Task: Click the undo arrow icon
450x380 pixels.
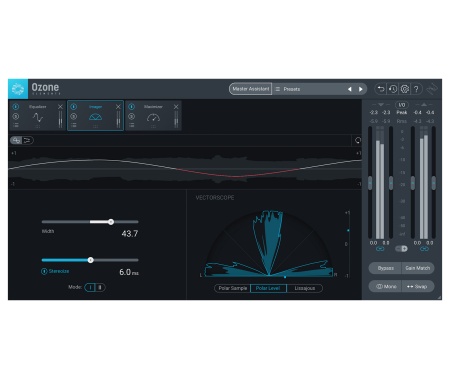Action: click(381, 89)
